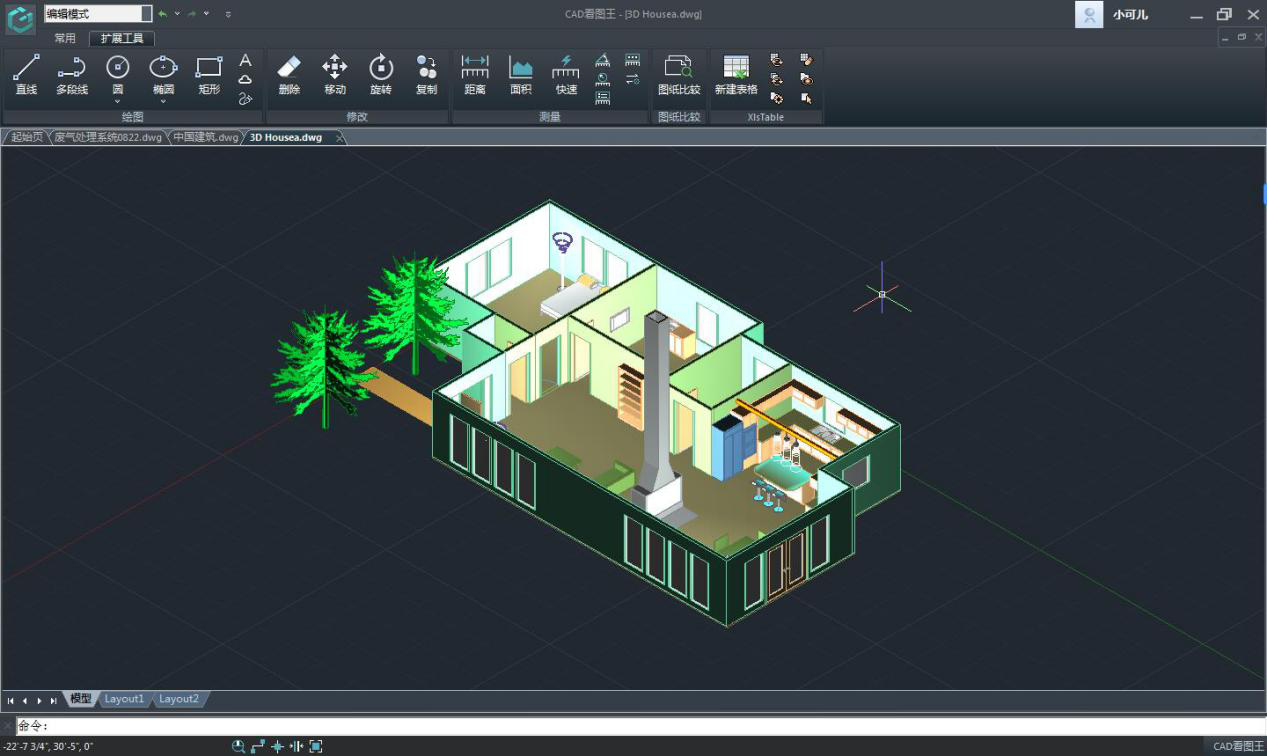Open the Layout1 sheet tab
Viewport: 1267px width, 756px height.
(x=125, y=699)
